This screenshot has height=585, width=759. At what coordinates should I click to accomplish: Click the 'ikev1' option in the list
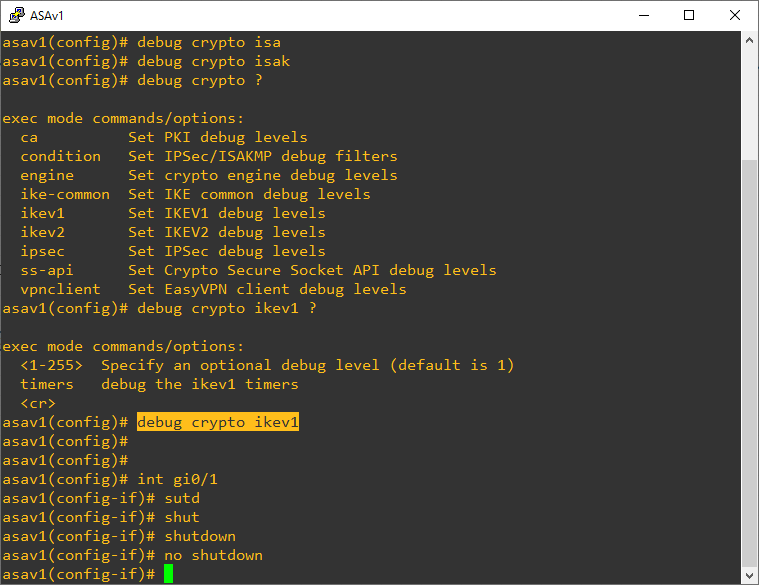coord(43,213)
